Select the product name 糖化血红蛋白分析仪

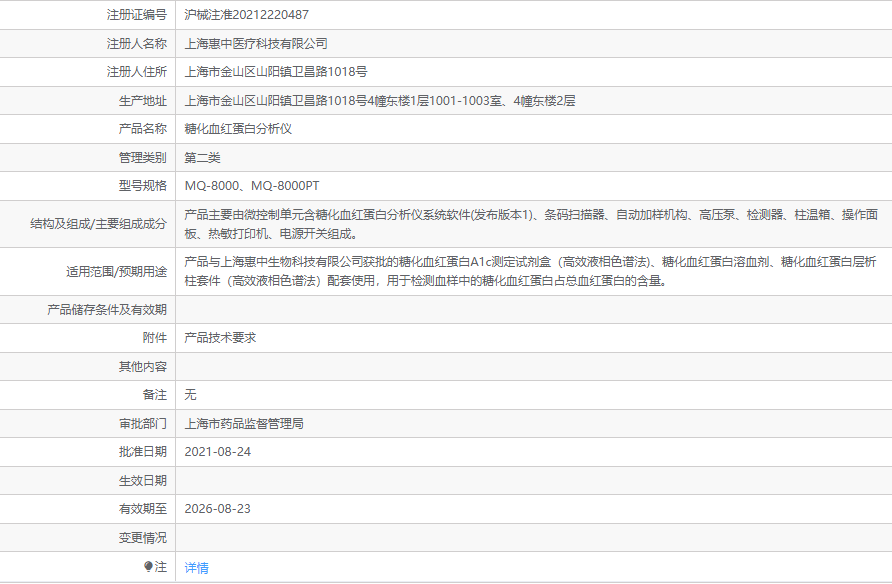click(238, 129)
